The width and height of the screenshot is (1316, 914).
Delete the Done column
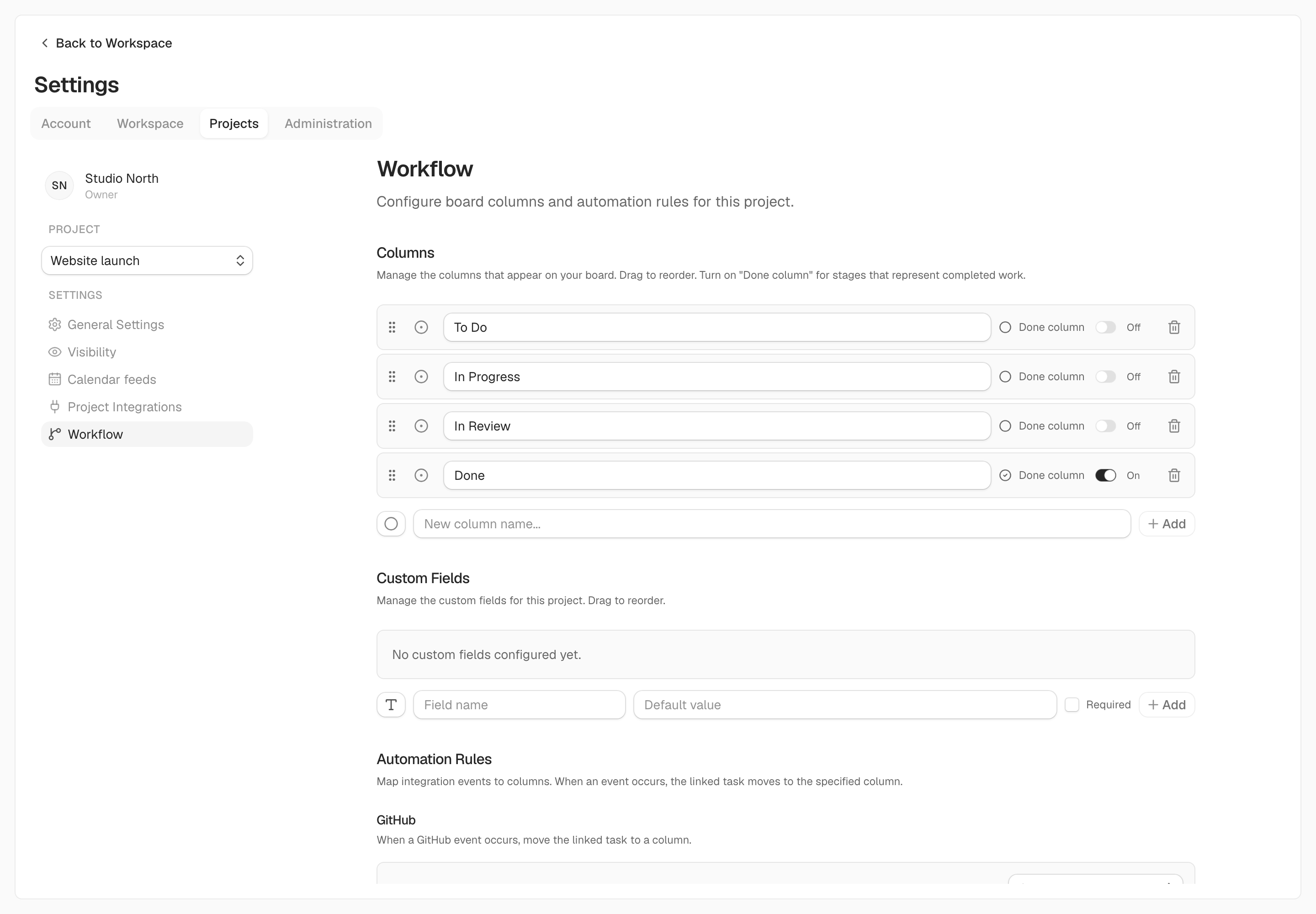[1174, 475]
